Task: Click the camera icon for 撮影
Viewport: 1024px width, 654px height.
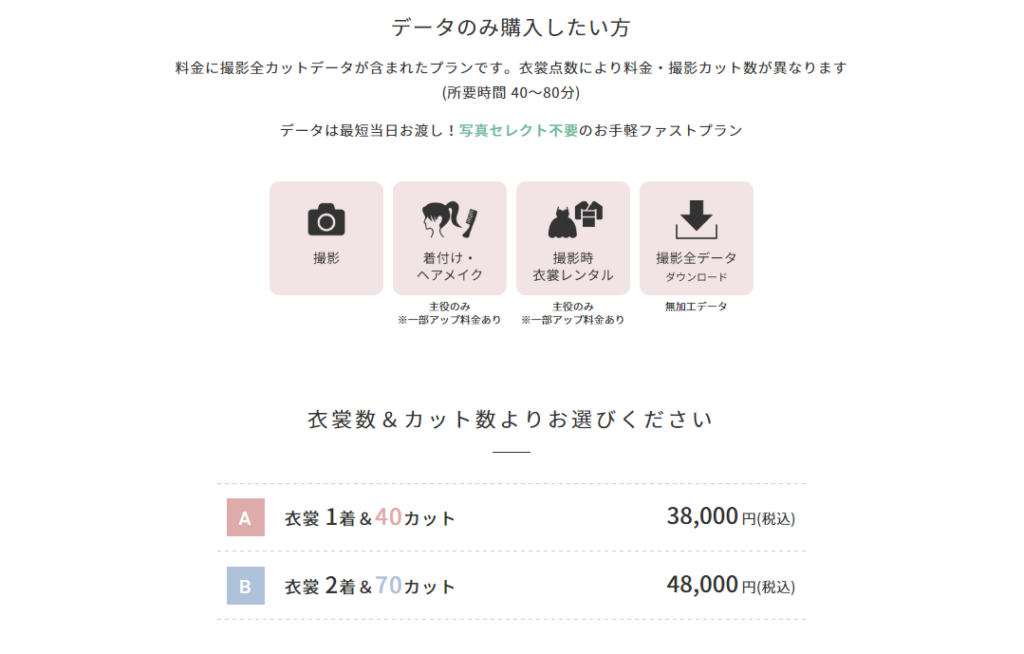Action: (326, 220)
